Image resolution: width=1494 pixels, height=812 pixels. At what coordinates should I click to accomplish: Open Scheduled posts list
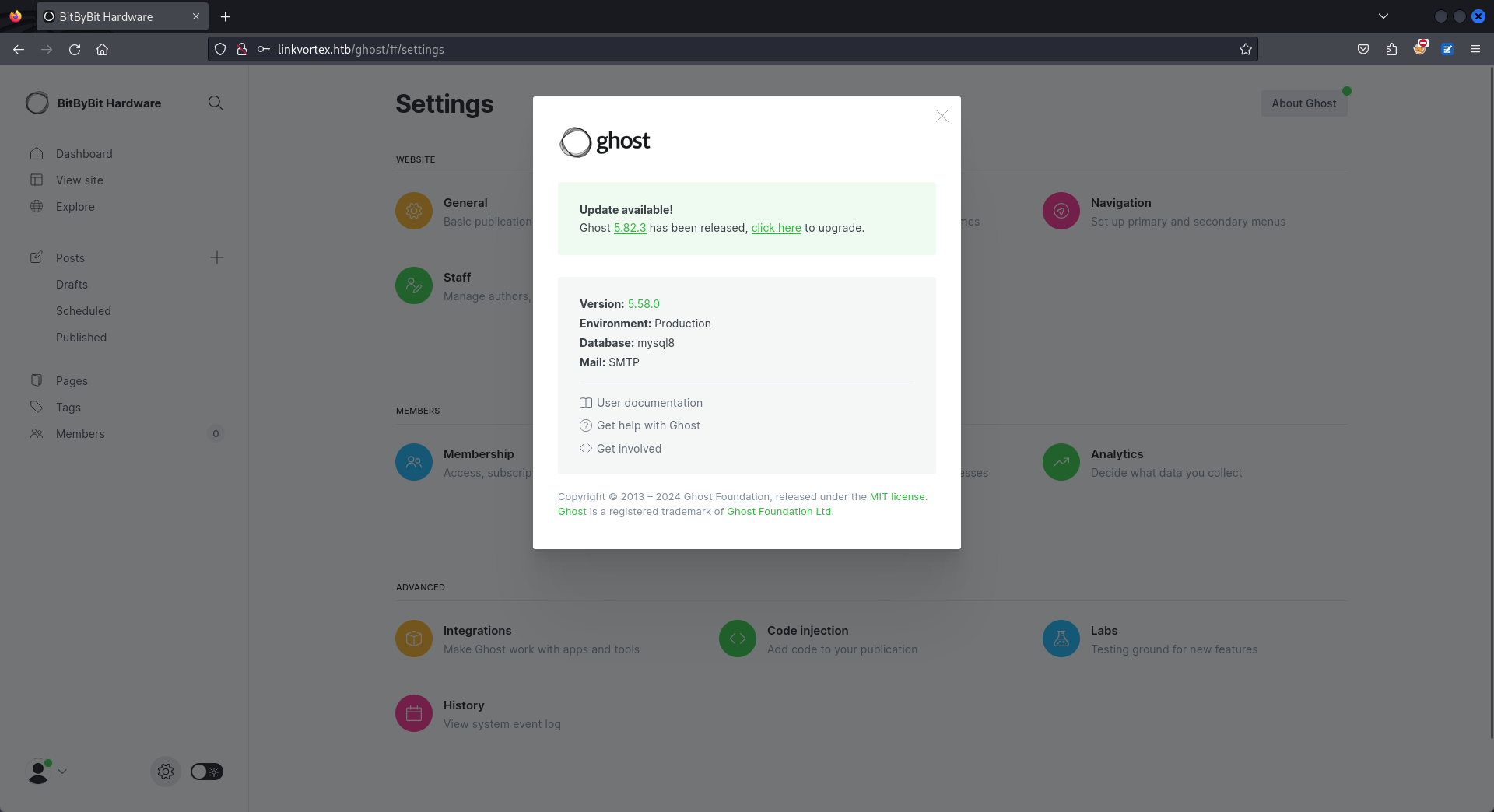[x=83, y=311]
